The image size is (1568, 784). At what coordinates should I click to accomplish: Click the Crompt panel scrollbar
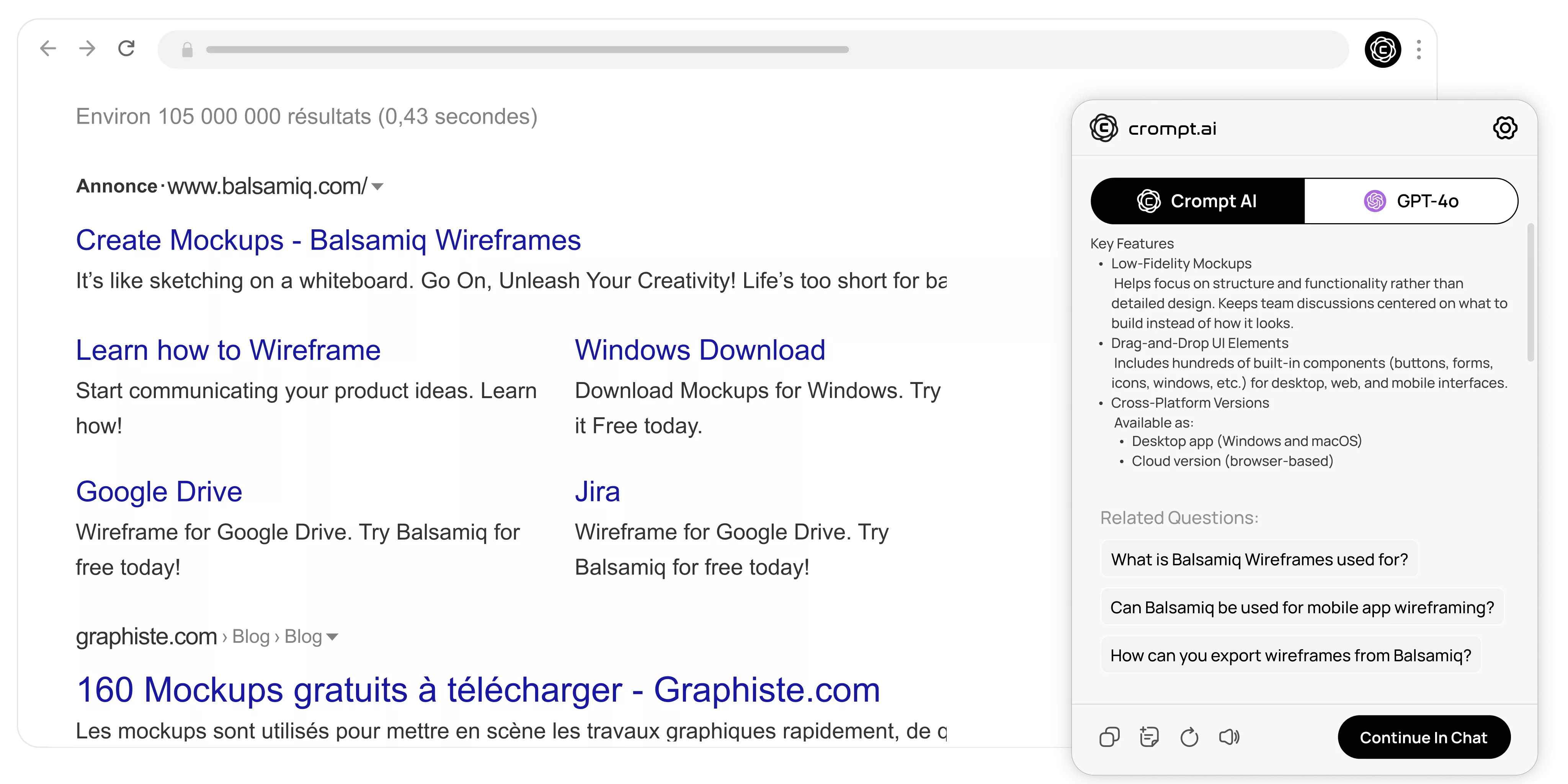[1530, 293]
